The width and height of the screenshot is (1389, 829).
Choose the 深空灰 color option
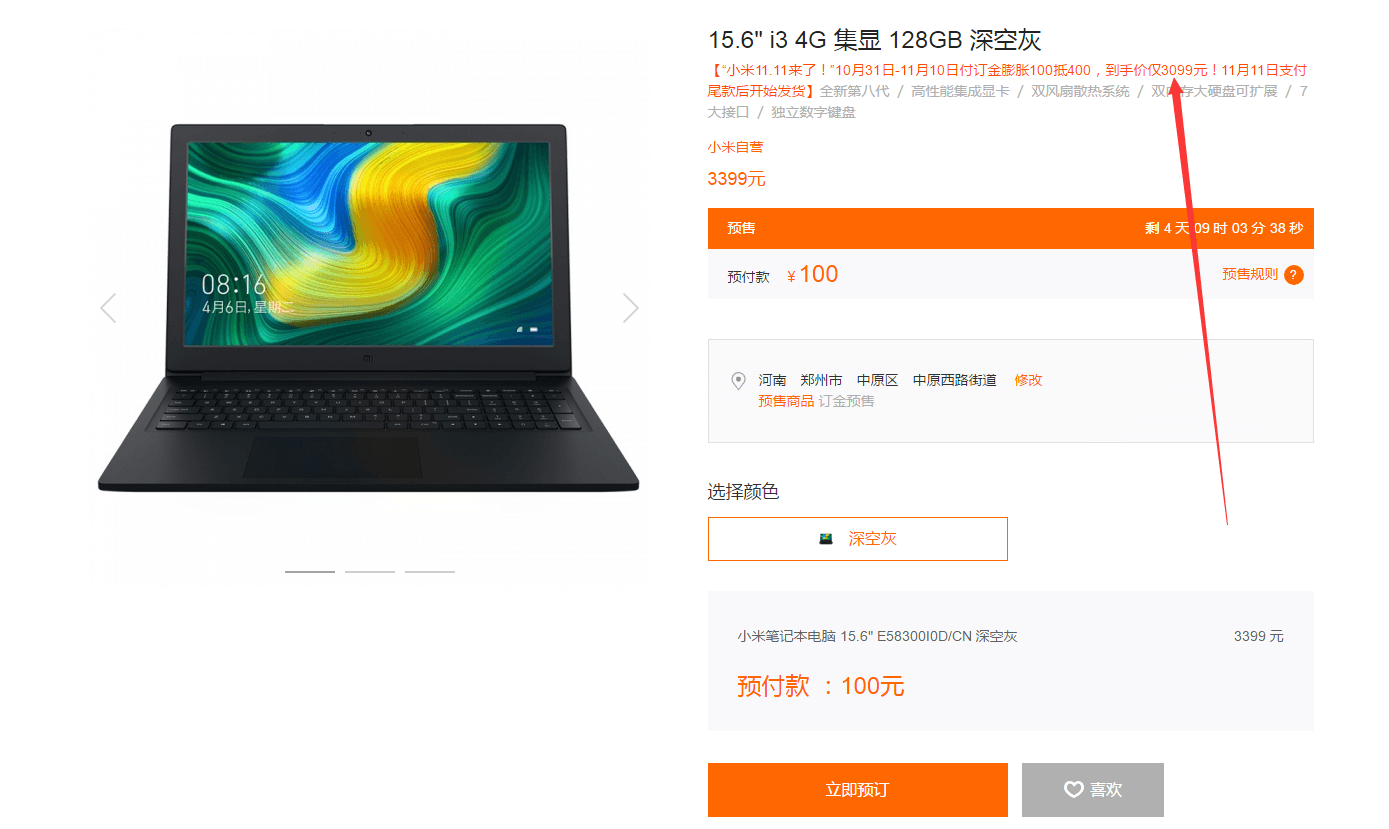point(858,539)
